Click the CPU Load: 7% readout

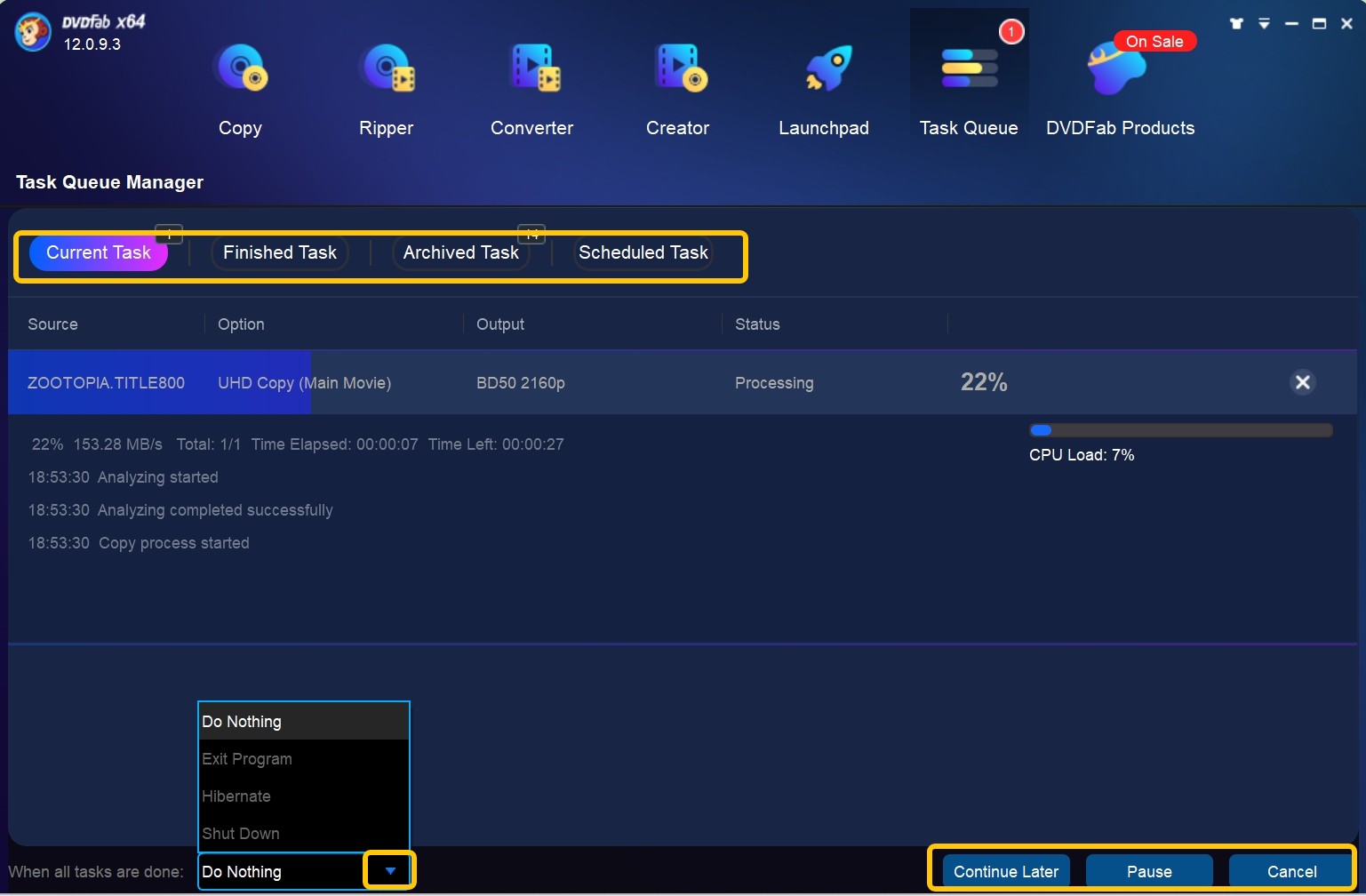[1082, 455]
